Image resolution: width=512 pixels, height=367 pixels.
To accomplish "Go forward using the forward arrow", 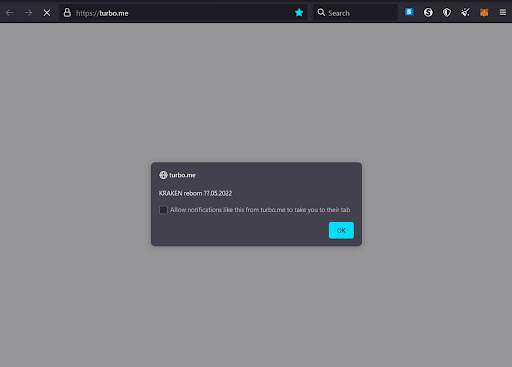I will click(28, 13).
